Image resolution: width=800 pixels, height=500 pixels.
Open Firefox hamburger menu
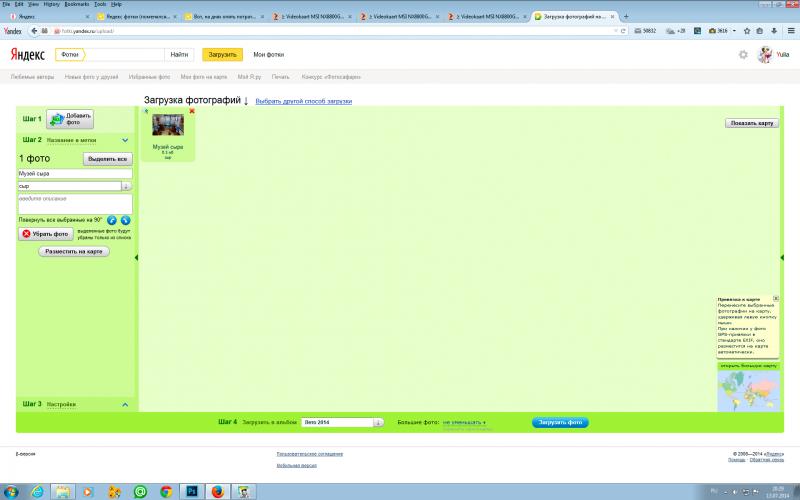(791, 31)
